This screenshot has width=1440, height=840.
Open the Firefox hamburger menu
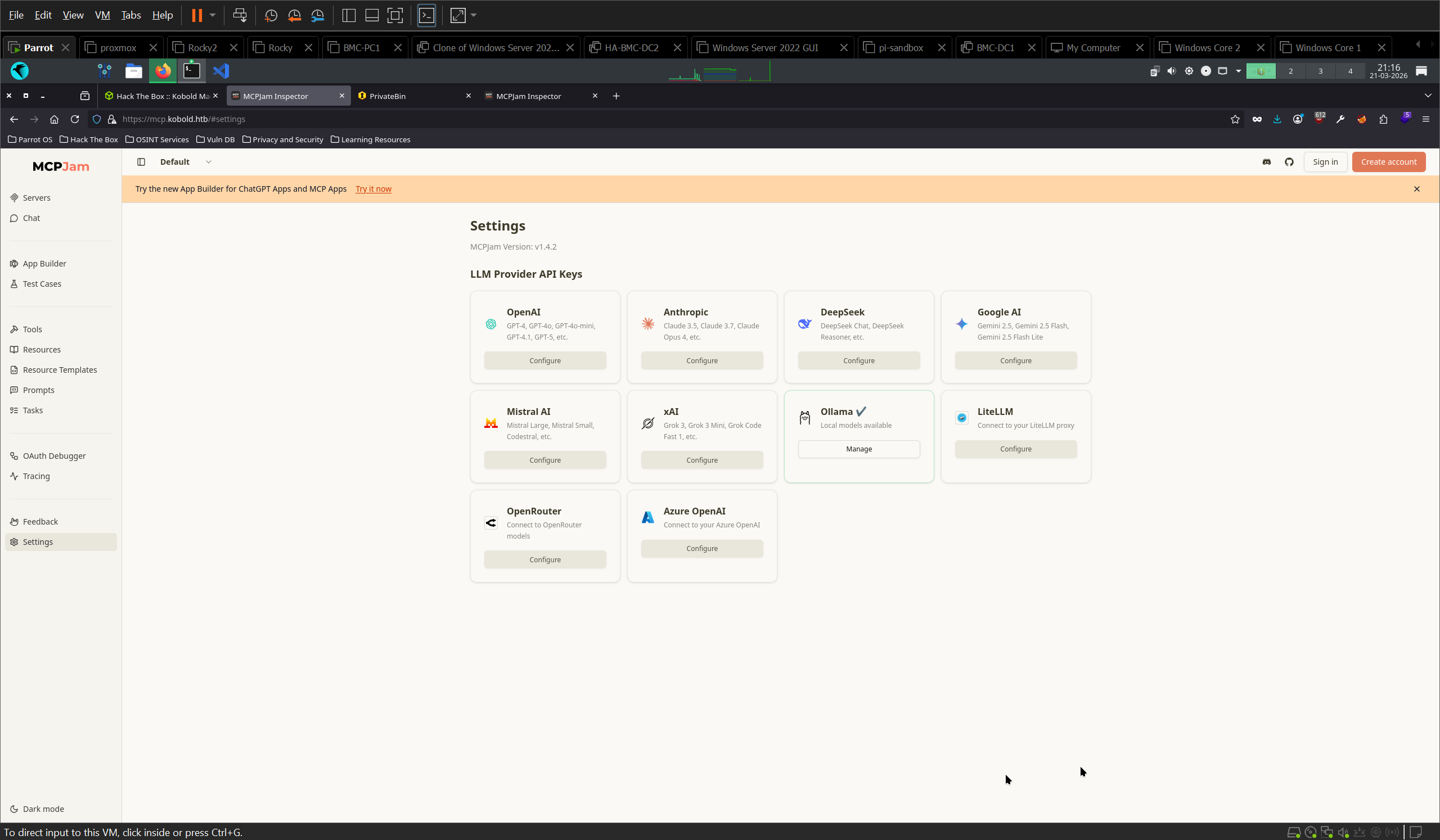[1425, 119]
